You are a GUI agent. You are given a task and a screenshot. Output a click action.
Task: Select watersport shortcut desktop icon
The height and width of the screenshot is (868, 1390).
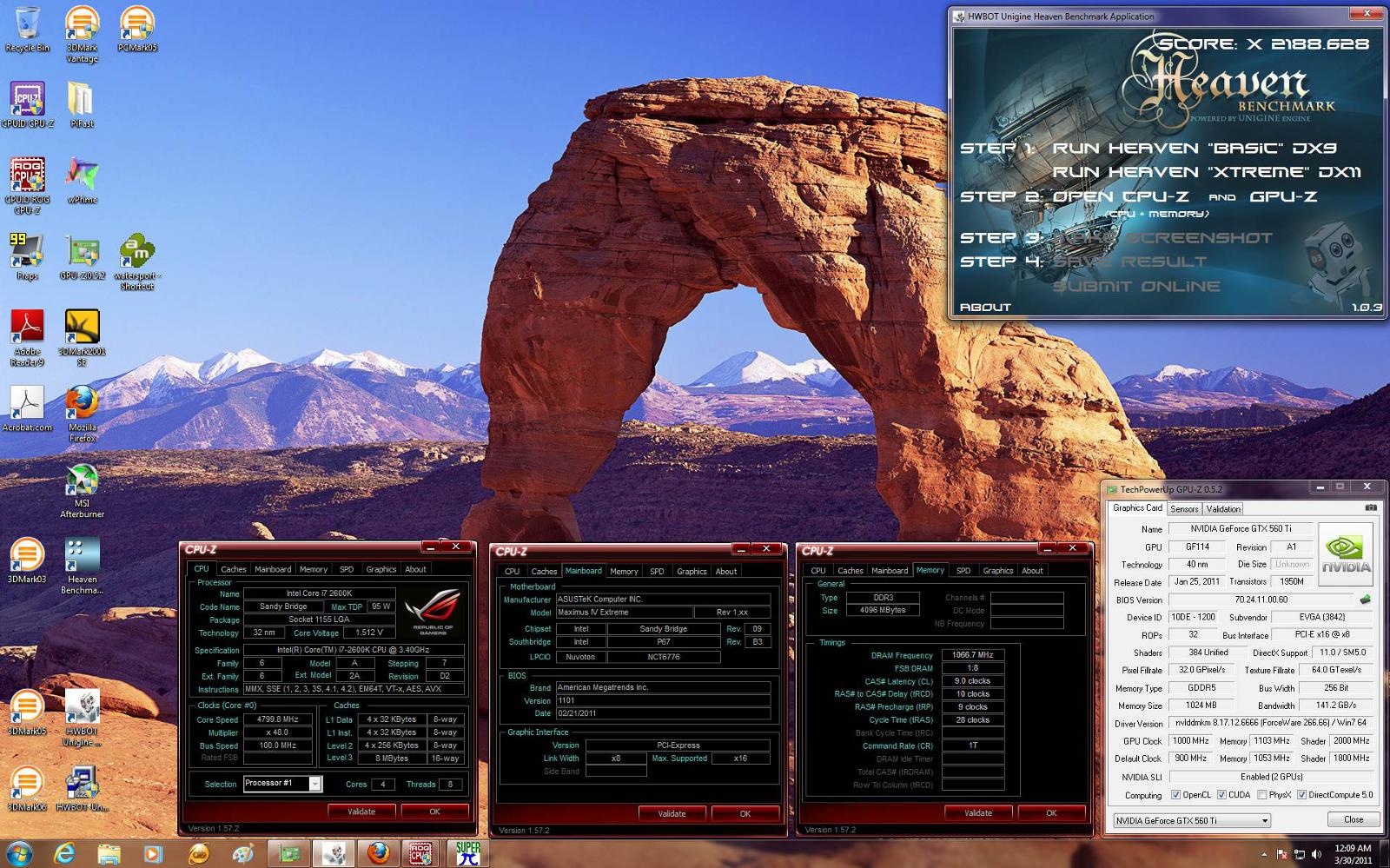(x=136, y=262)
